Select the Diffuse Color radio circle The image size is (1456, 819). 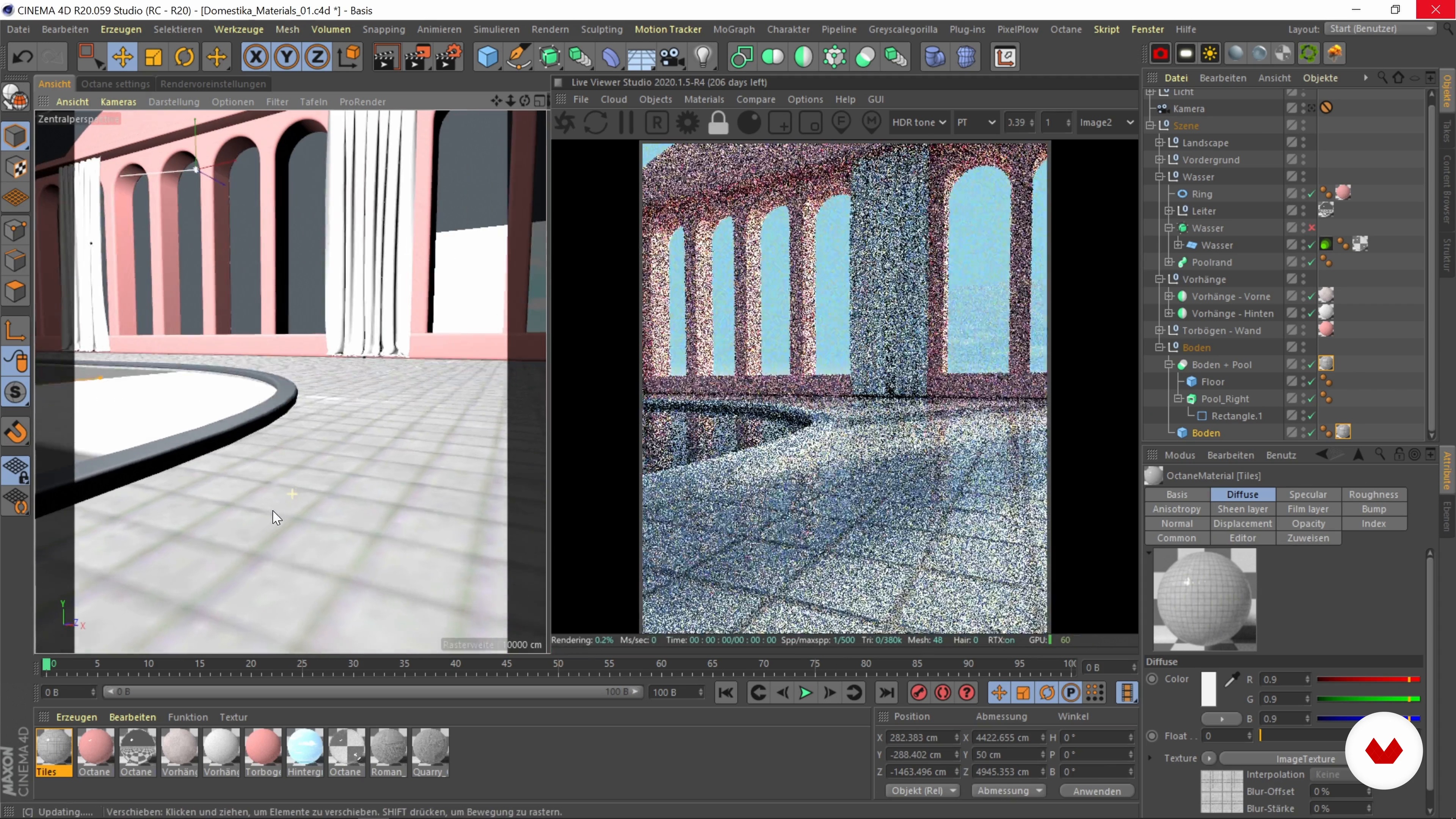click(x=1153, y=679)
